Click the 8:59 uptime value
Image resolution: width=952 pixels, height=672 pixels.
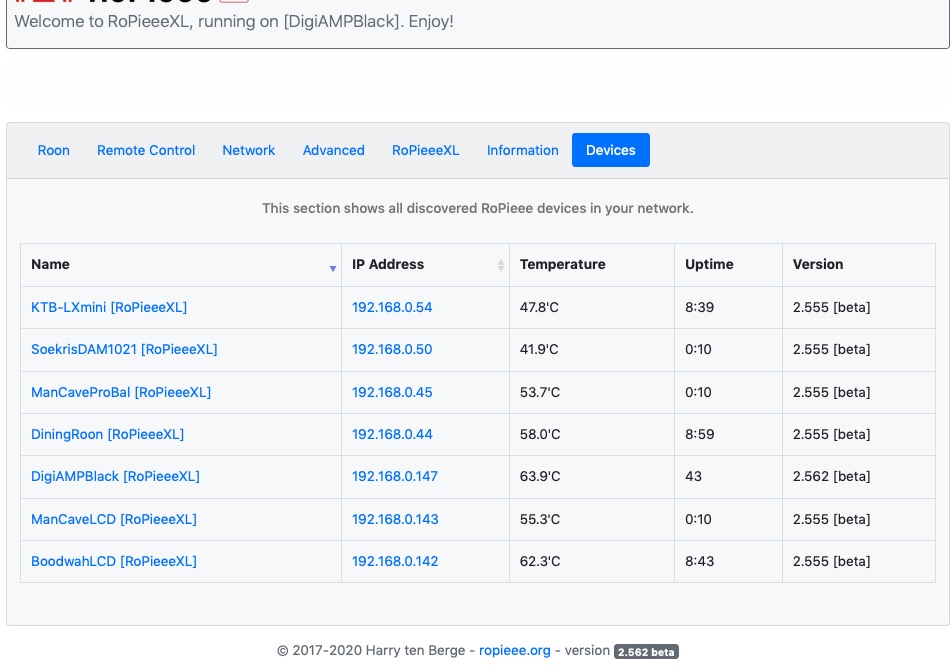[699, 434]
